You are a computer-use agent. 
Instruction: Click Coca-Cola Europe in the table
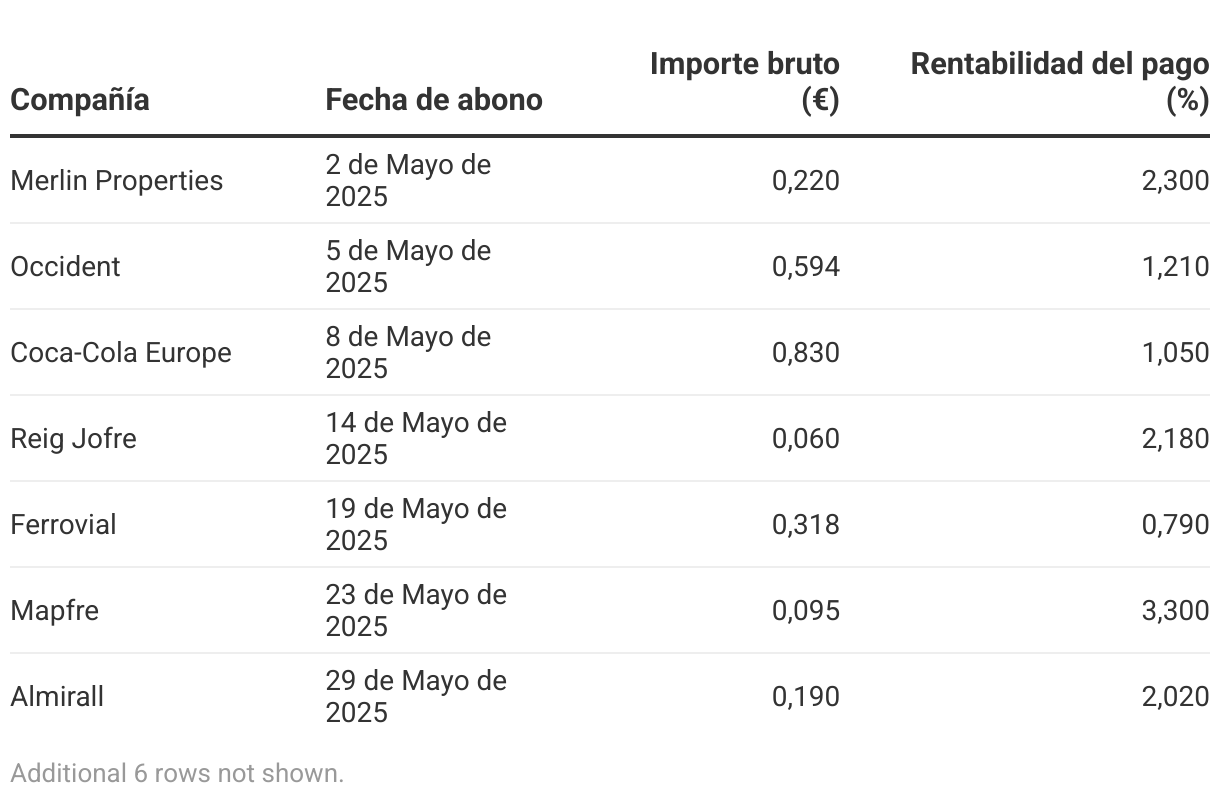click(121, 353)
